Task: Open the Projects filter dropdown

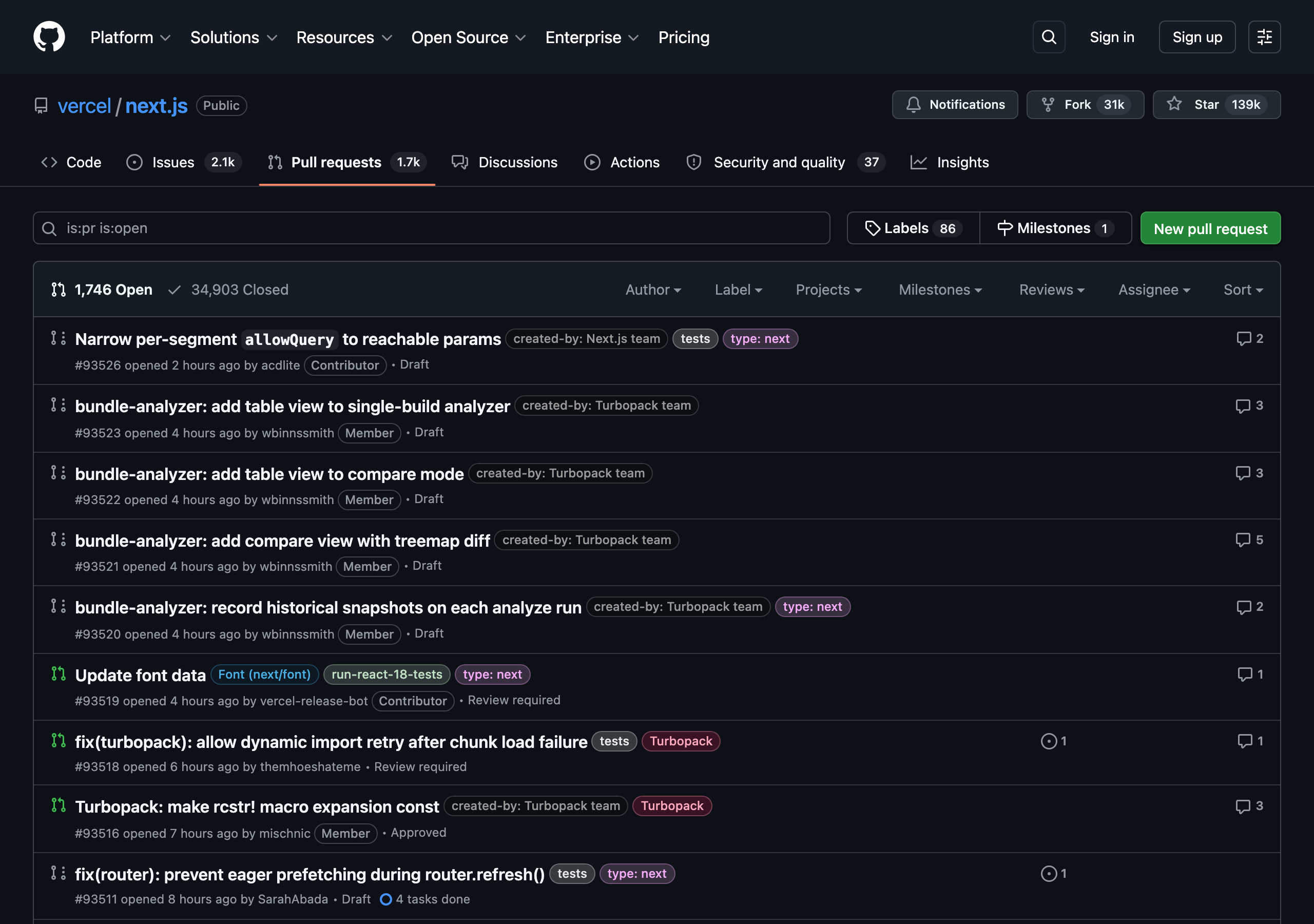Action: [828, 290]
